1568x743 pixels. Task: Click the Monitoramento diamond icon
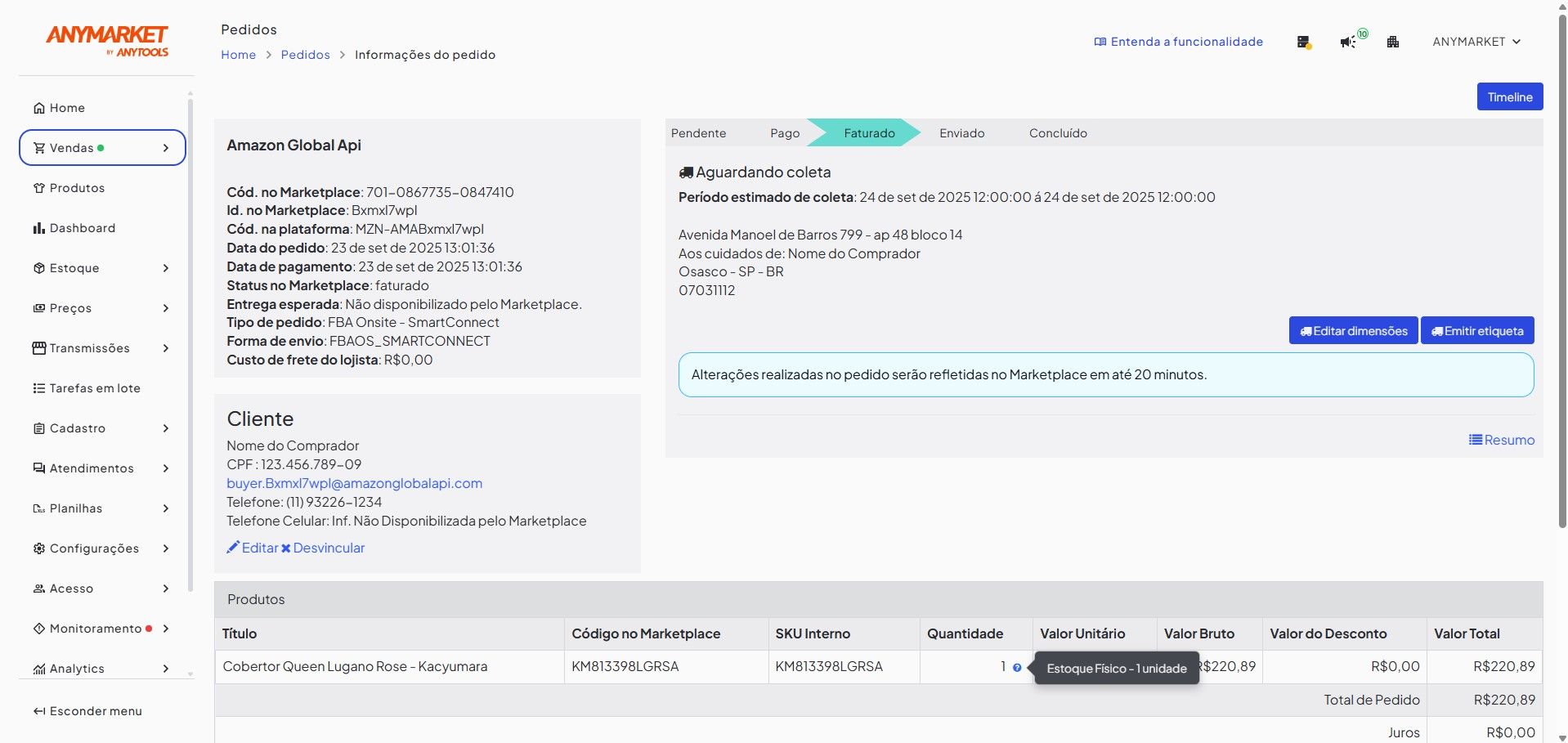point(39,629)
